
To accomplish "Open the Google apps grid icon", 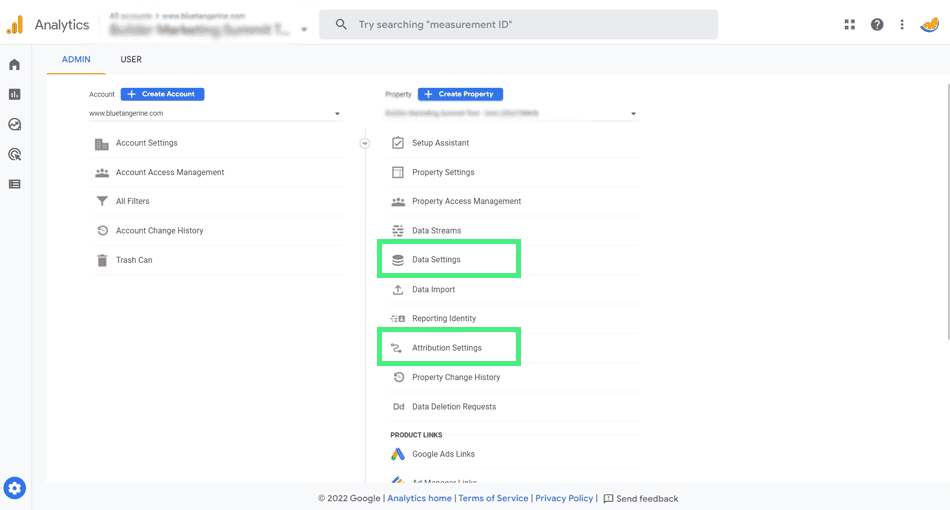I will (x=850, y=25).
